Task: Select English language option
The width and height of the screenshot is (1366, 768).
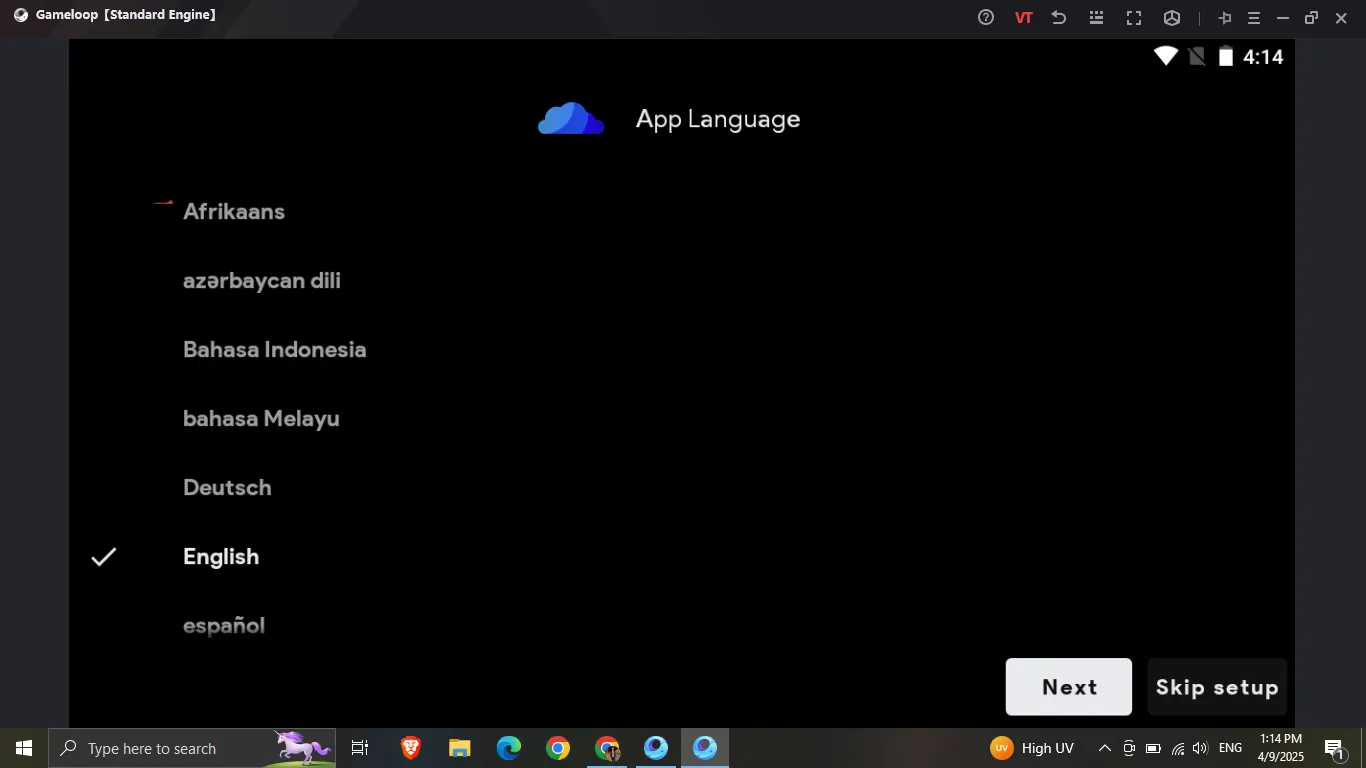Action: (221, 557)
